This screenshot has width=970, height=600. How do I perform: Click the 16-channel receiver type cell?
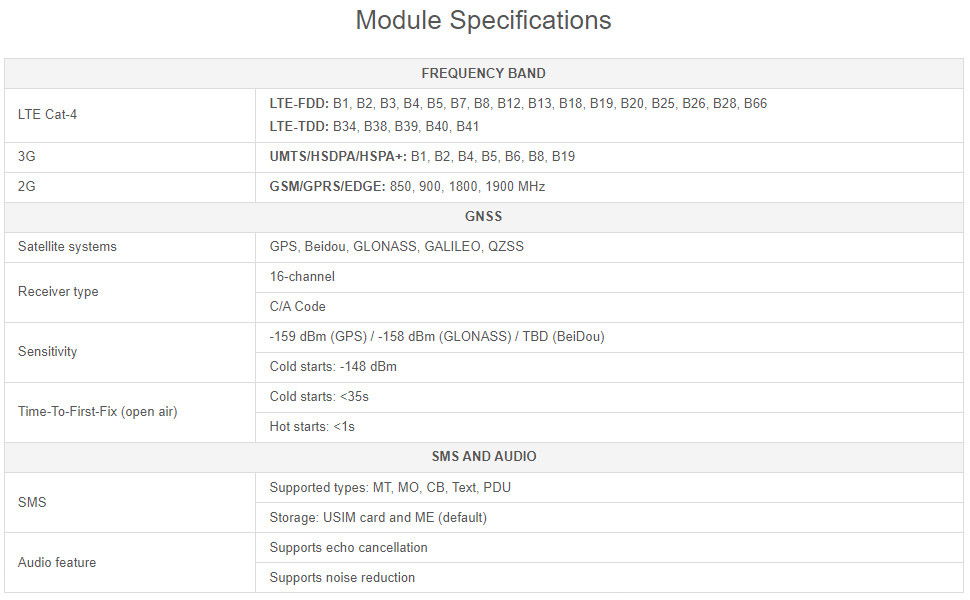point(302,277)
